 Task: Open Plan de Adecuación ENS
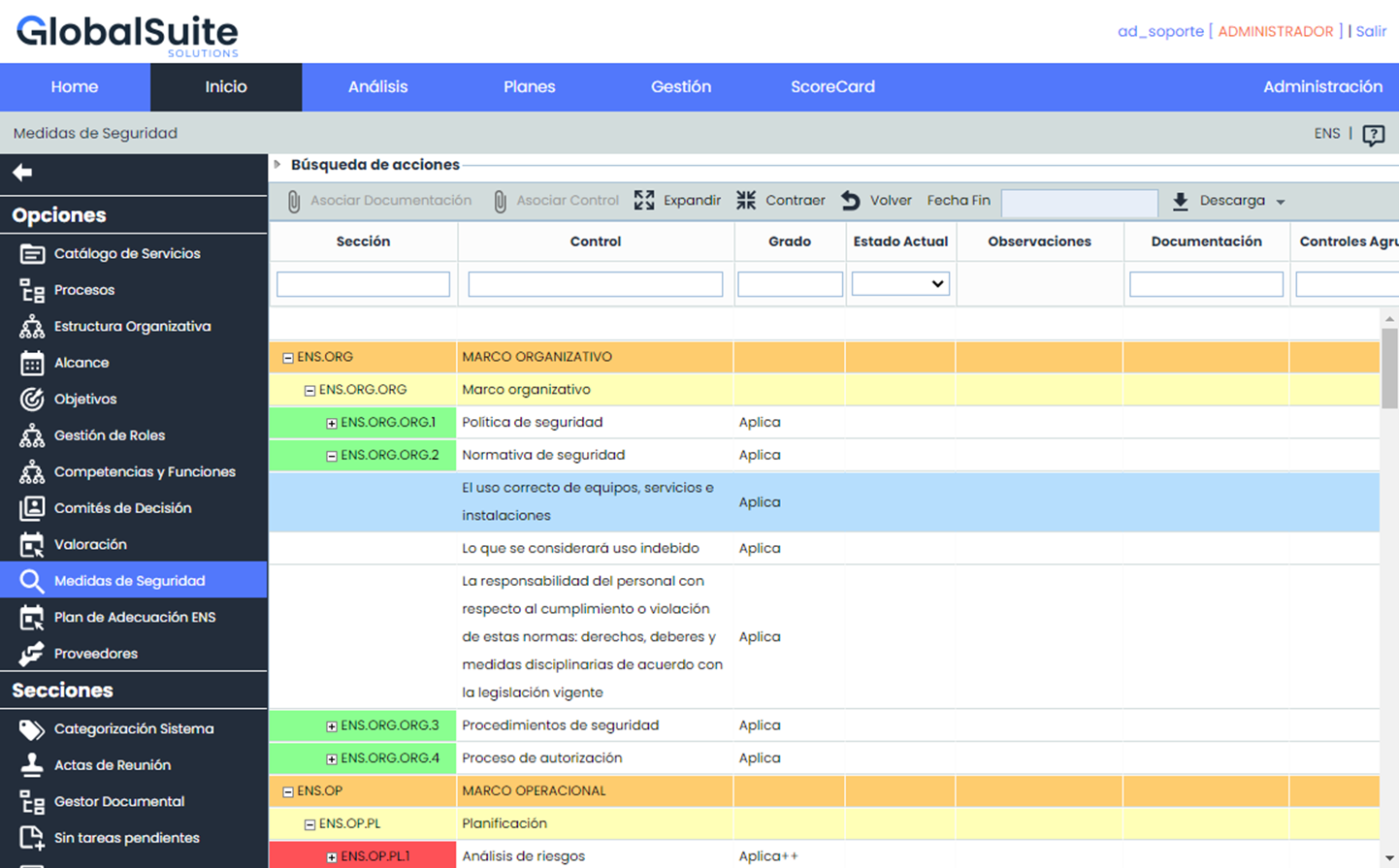[134, 618]
